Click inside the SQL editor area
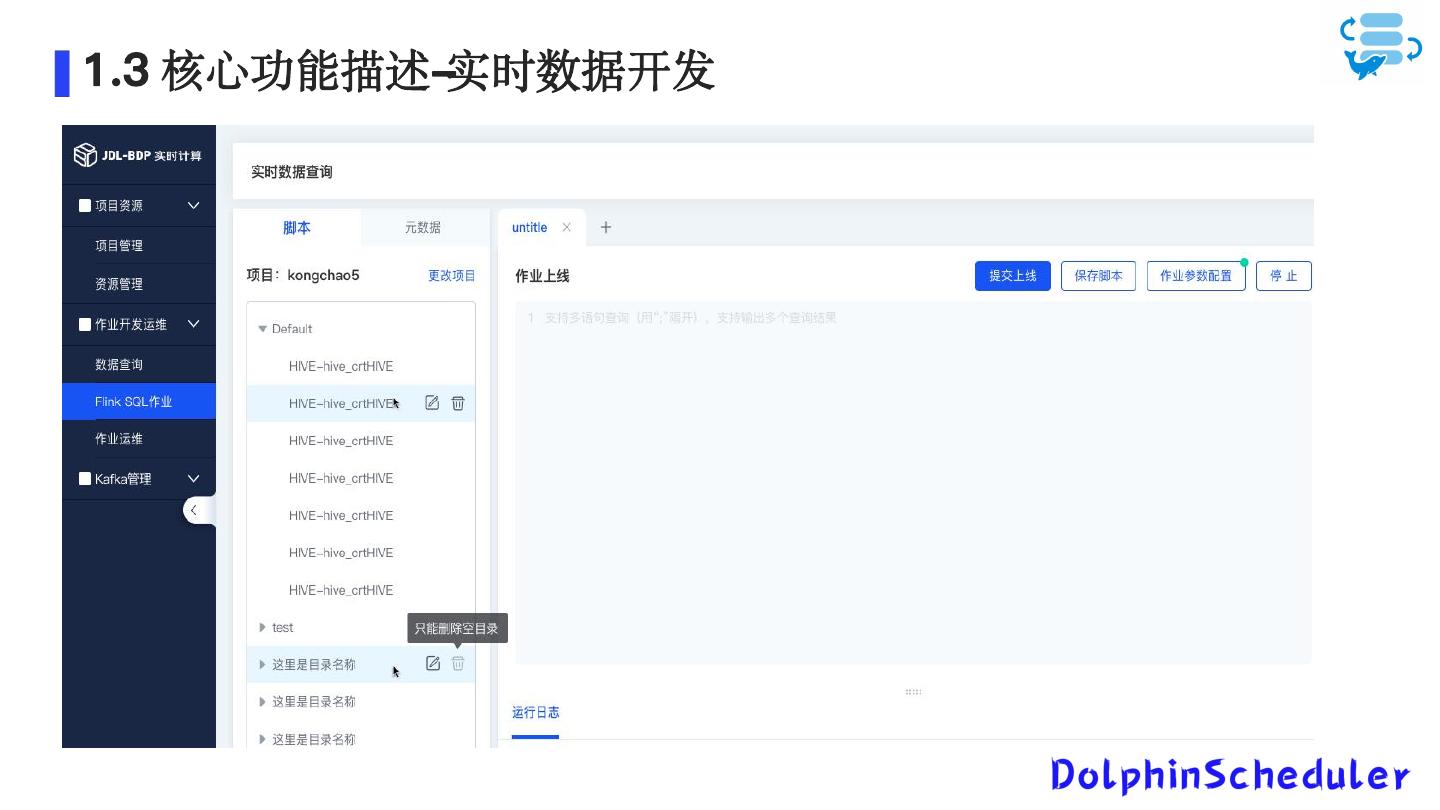 (912, 480)
